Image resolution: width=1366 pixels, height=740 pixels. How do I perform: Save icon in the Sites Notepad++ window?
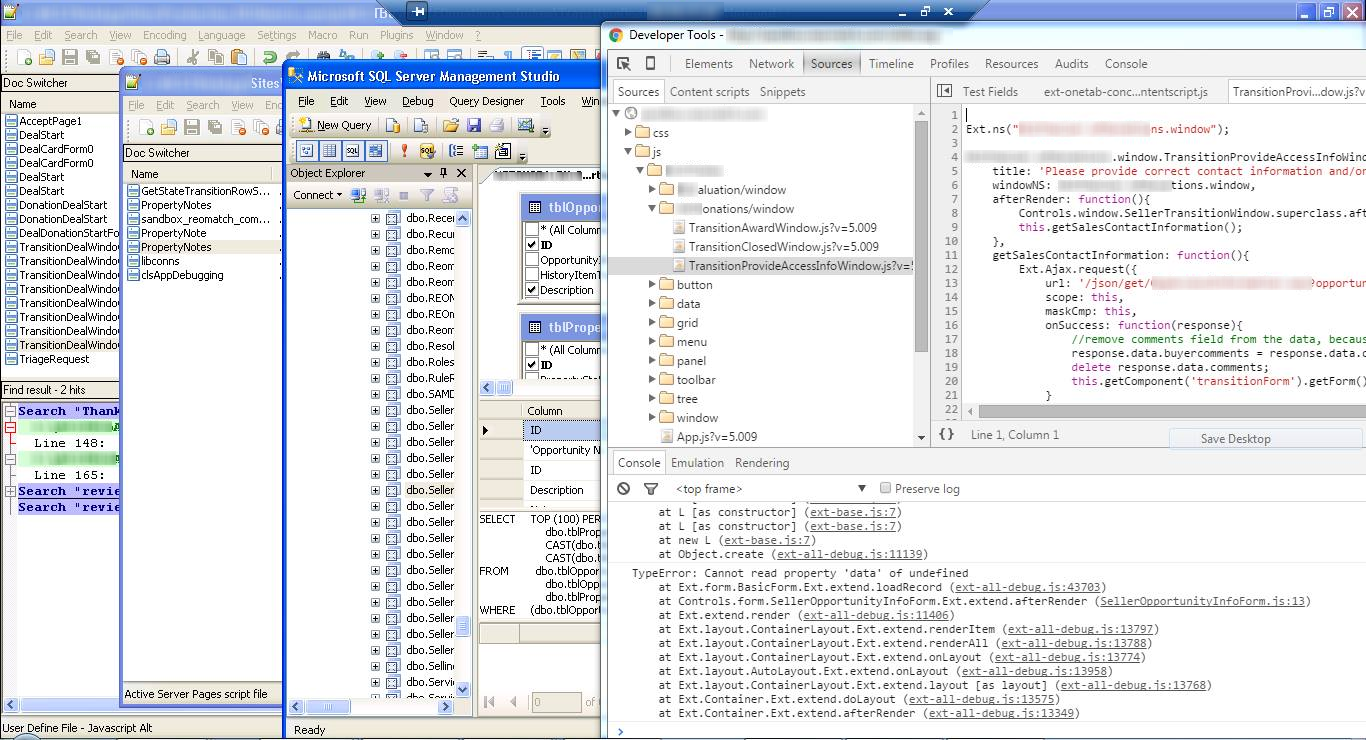192,128
